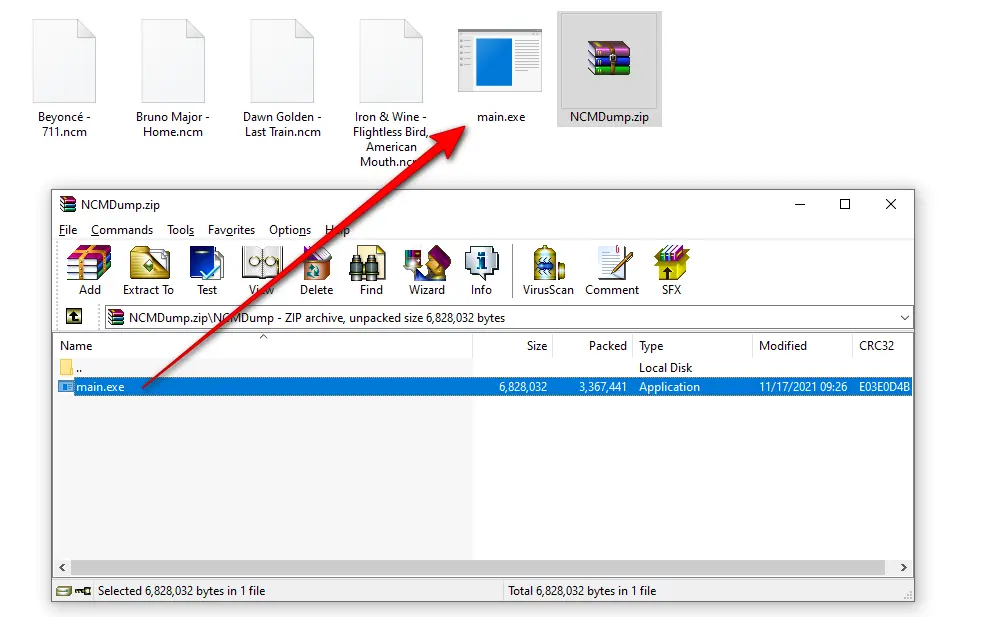The image size is (1000, 617).
Task: Open the Commands menu
Action: pos(122,230)
